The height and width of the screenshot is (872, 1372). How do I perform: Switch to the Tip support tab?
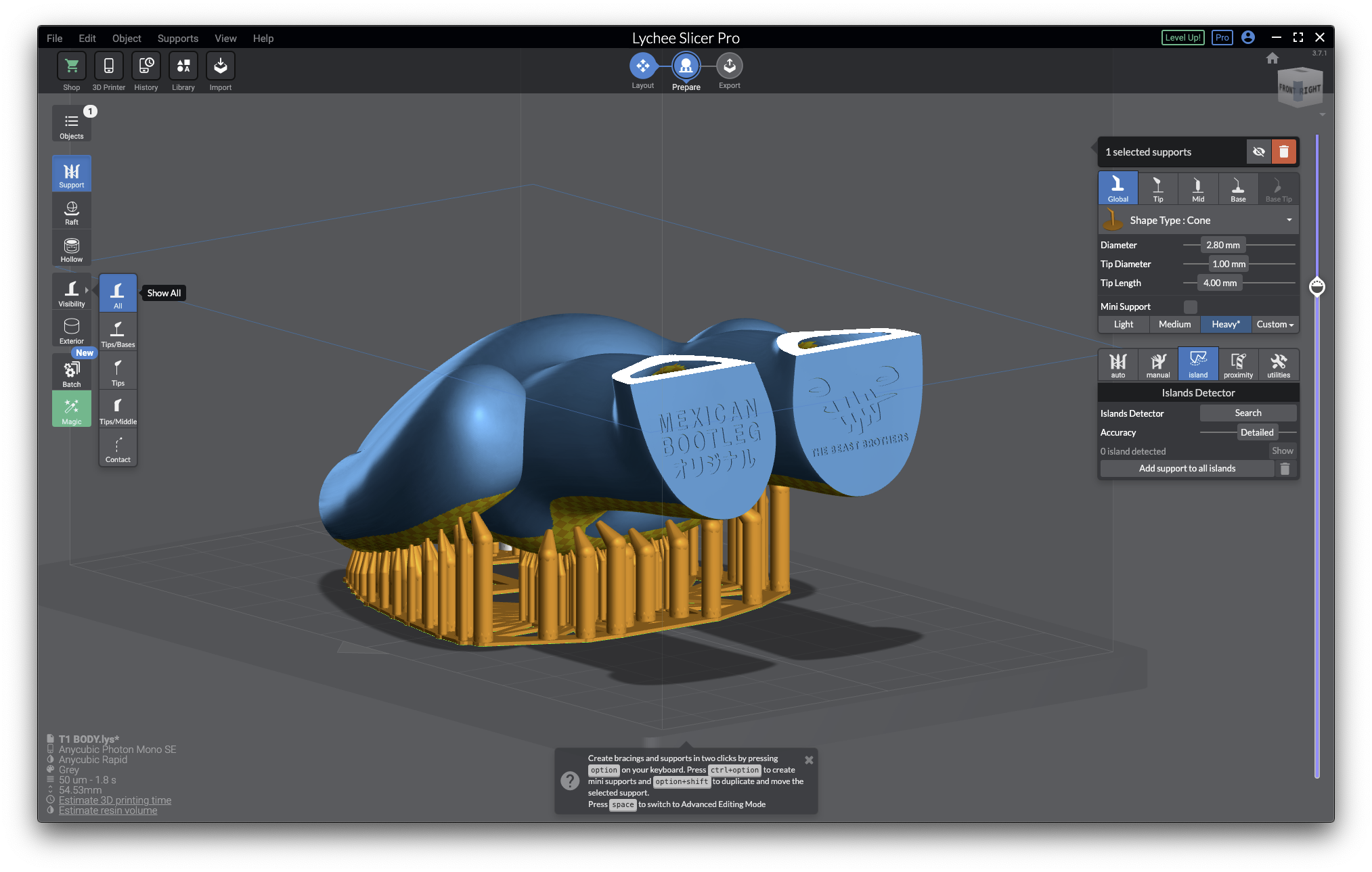coord(1157,188)
